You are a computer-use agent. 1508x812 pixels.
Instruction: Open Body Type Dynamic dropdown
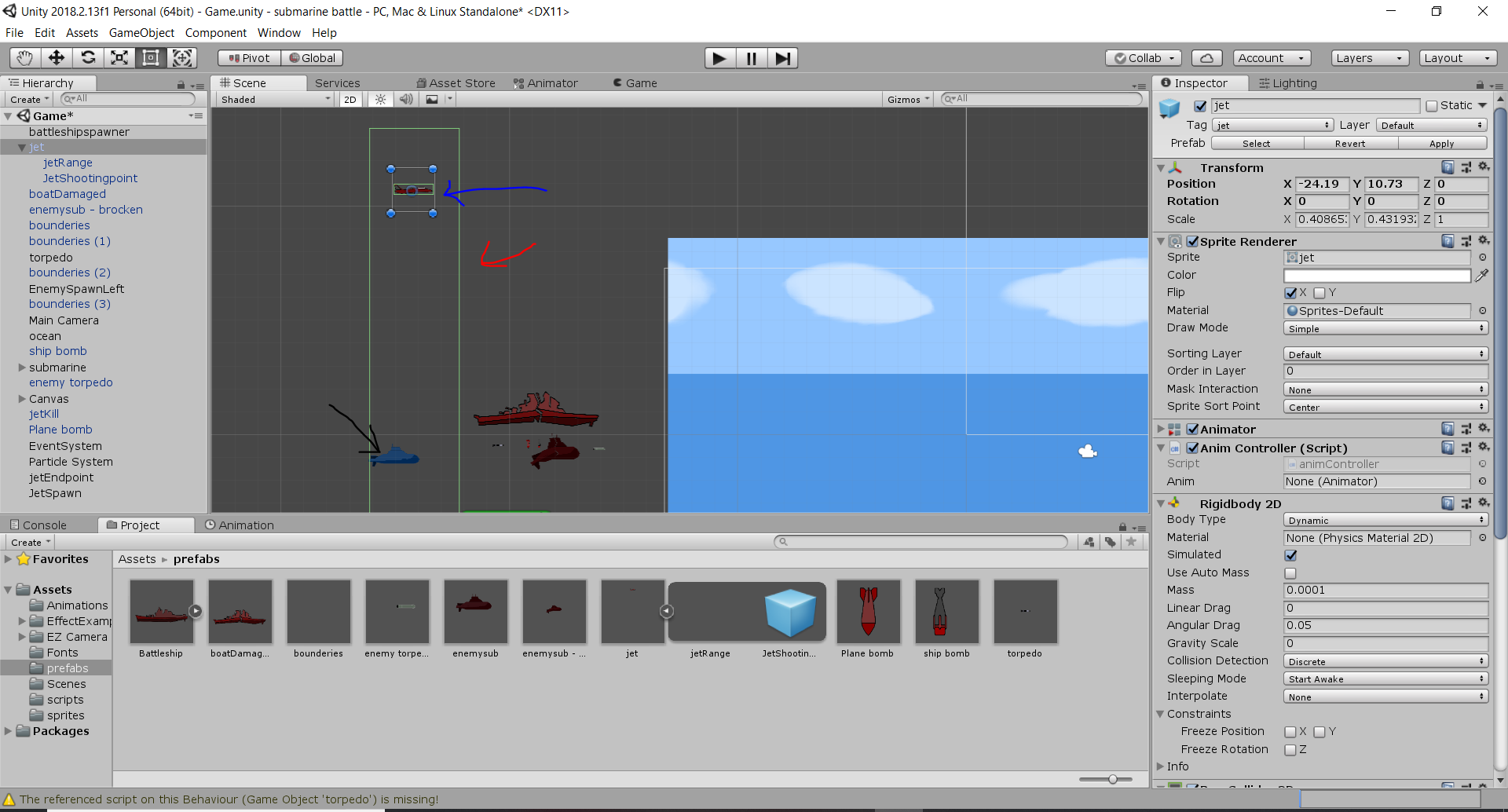click(1385, 520)
